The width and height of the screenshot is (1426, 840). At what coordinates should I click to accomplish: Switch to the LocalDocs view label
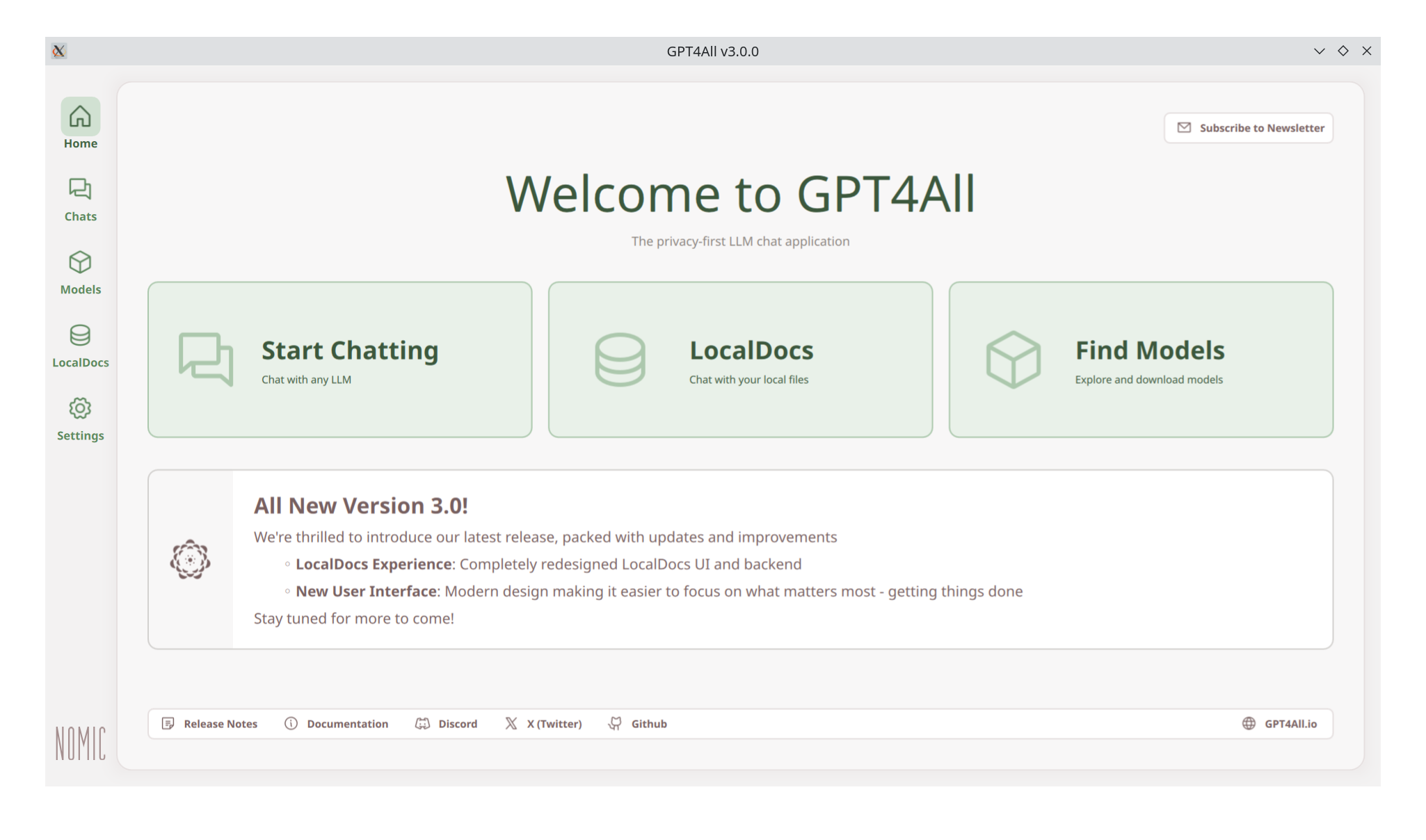point(81,362)
